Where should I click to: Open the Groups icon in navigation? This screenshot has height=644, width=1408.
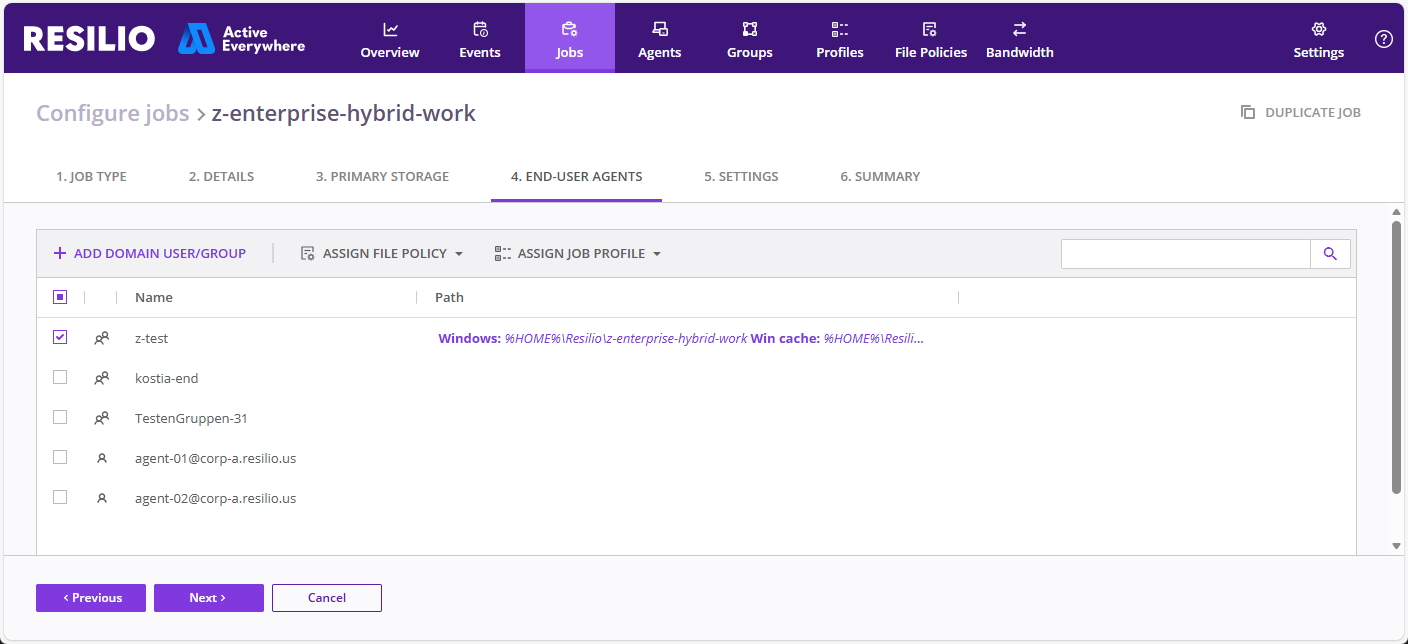[750, 29]
